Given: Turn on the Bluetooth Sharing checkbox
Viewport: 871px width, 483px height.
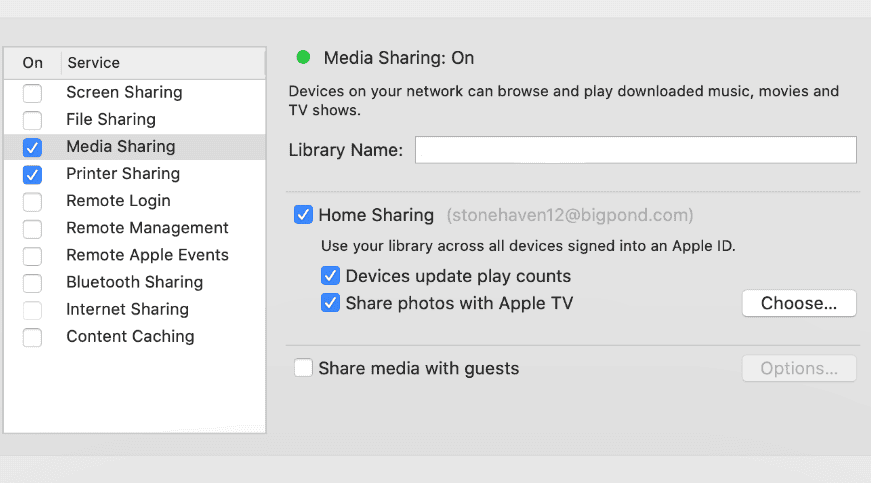Looking at the screenshot, I should click(x=33, y=283).
